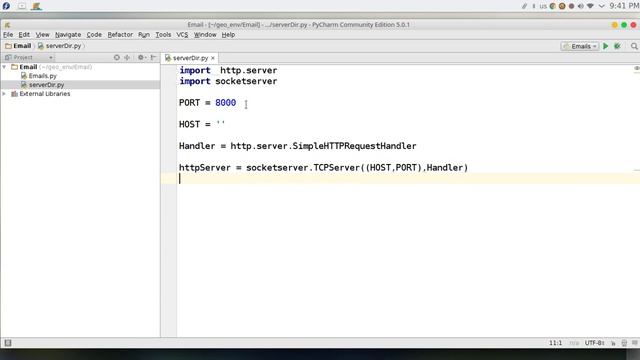Open Search Everywhere magnifier icon
The width and height of the screenshot is (640, 360).
[x=634, y=46]
